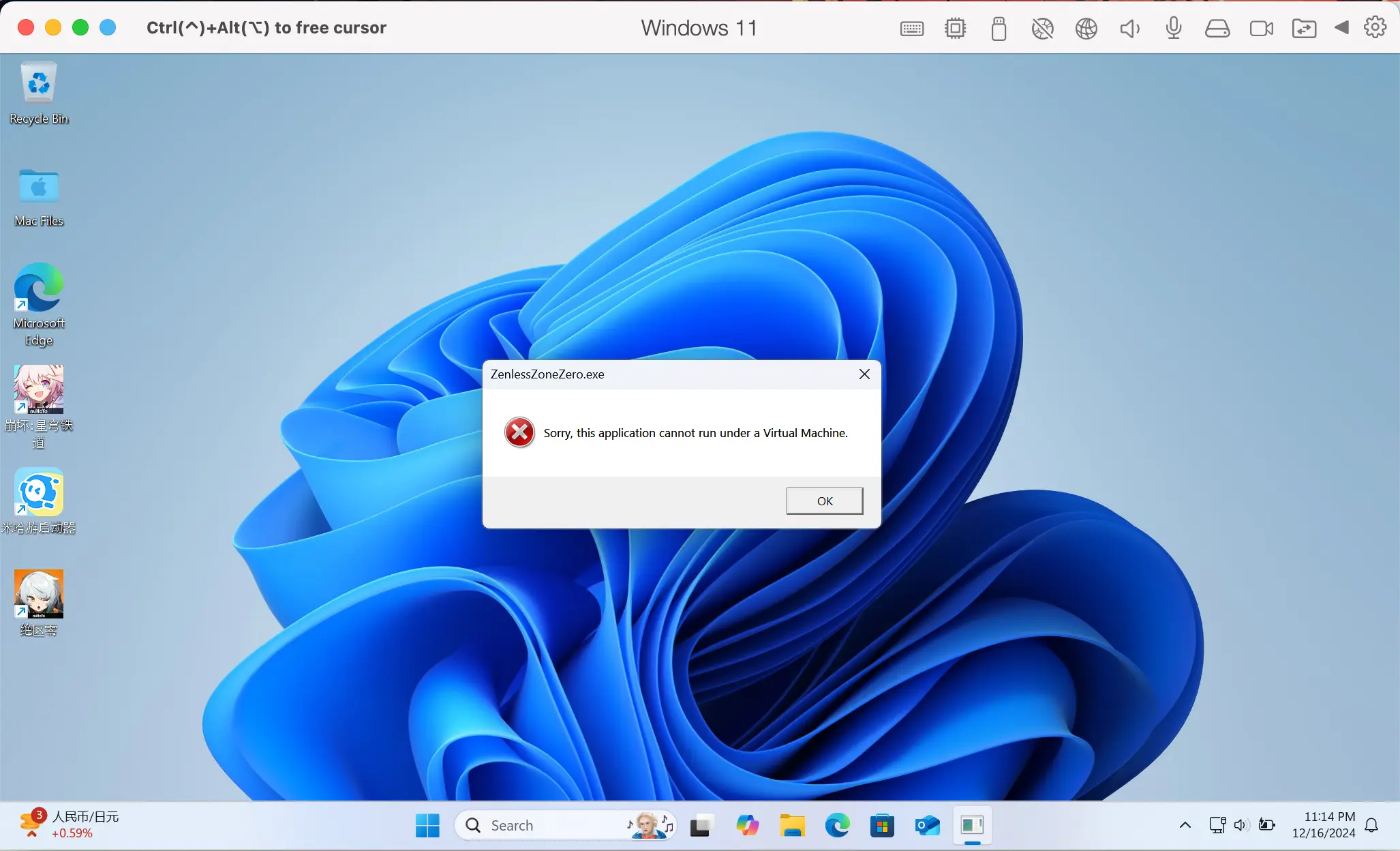Open the battery tray icon
Viewport: 1400px width, 851px height.
click(1266, 826)
